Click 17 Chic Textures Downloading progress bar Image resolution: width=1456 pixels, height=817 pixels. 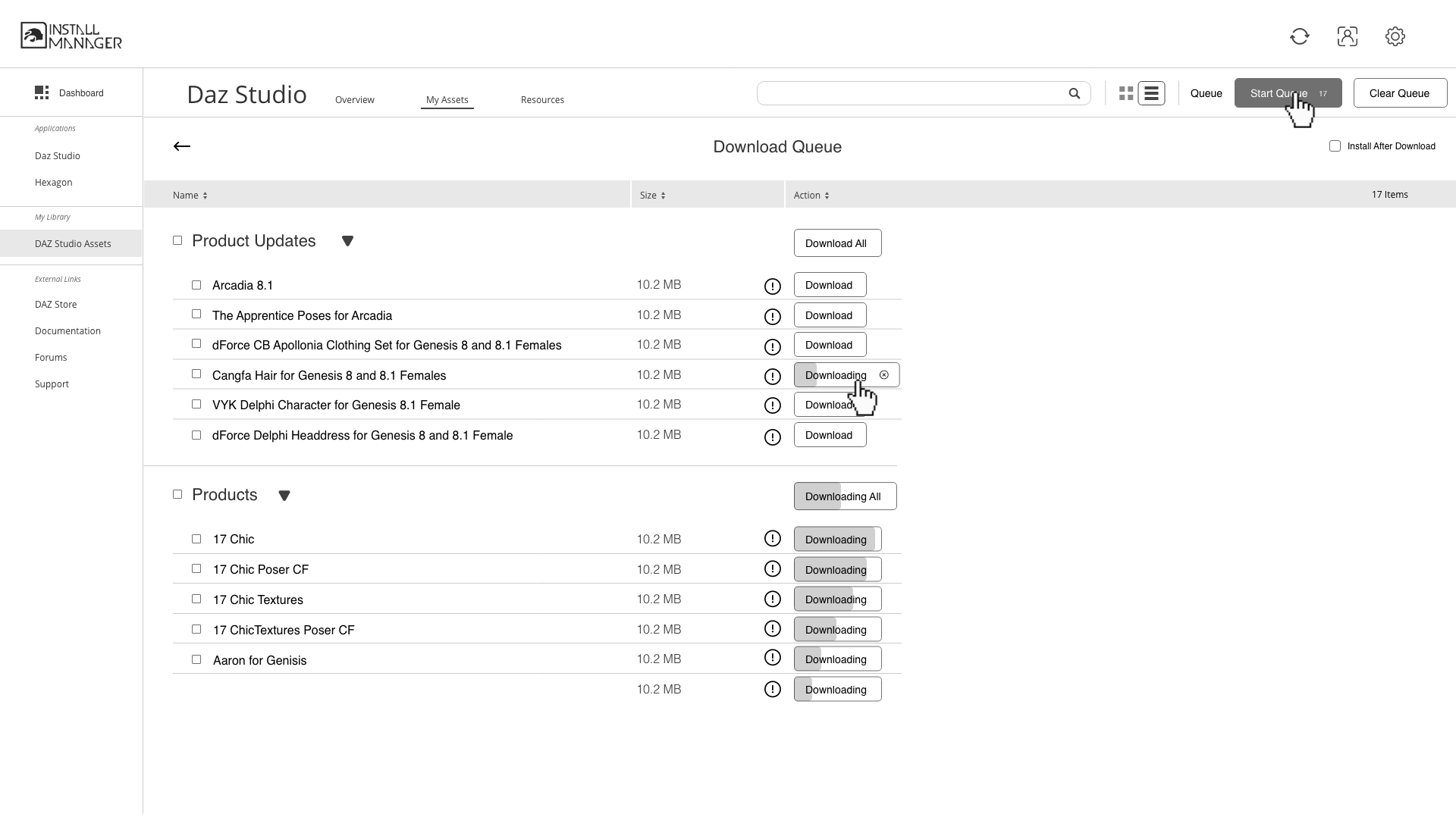click(x=837, y=599)
